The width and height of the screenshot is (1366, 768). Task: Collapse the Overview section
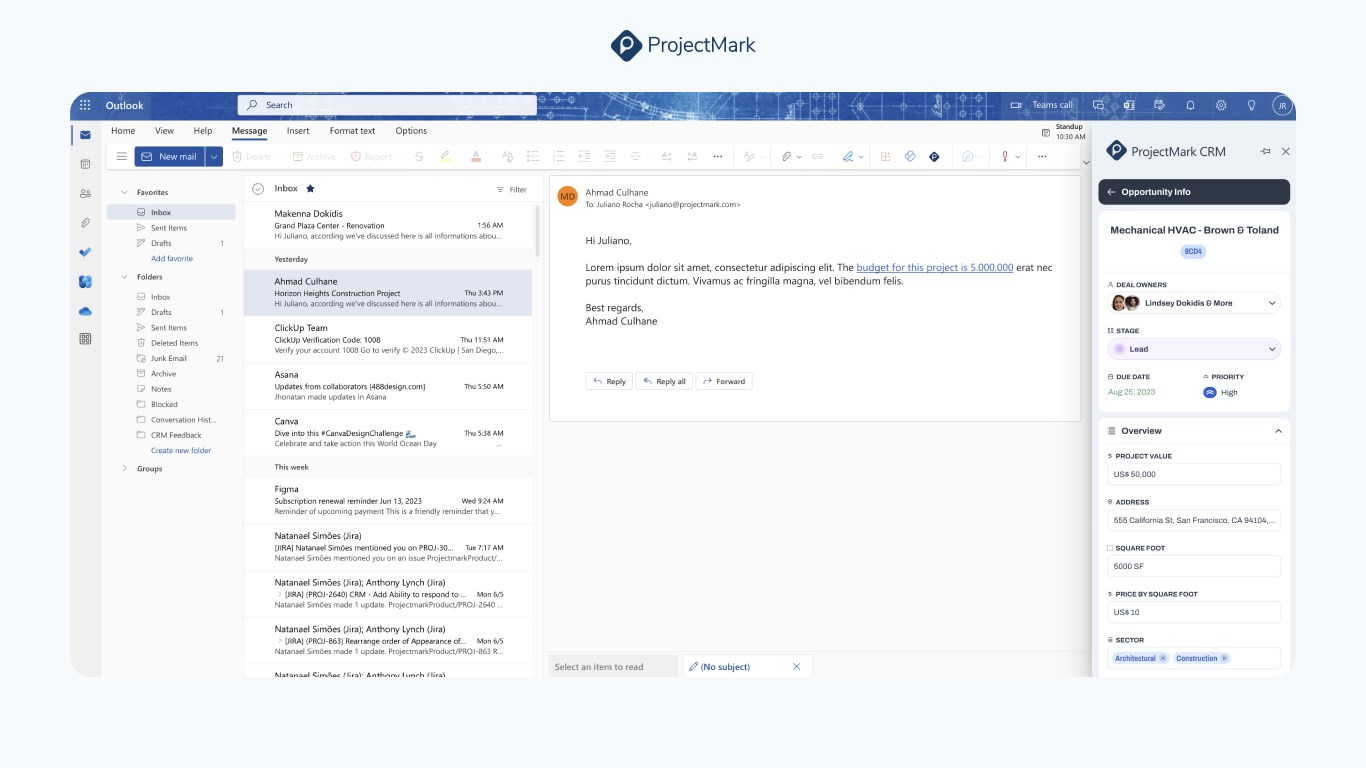click(x=1278, y=431)
